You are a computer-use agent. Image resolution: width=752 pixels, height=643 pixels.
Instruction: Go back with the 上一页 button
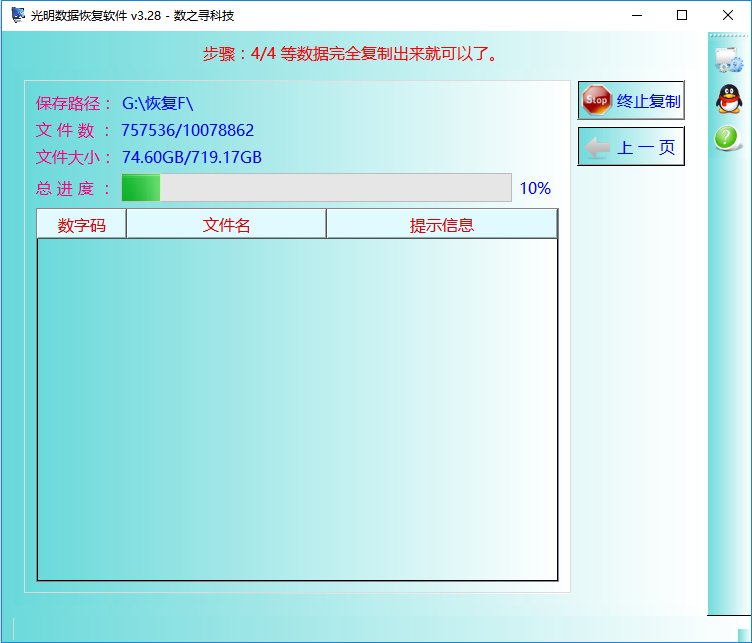(x=631, y=146)
